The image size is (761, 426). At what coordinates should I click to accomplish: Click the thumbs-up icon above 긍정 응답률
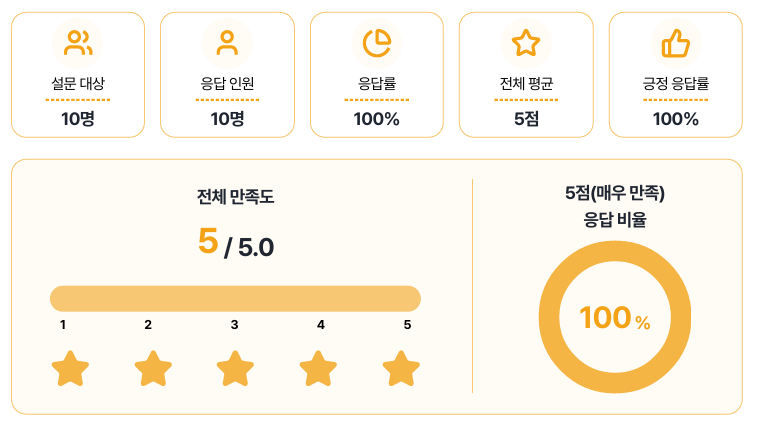[676, 43]
